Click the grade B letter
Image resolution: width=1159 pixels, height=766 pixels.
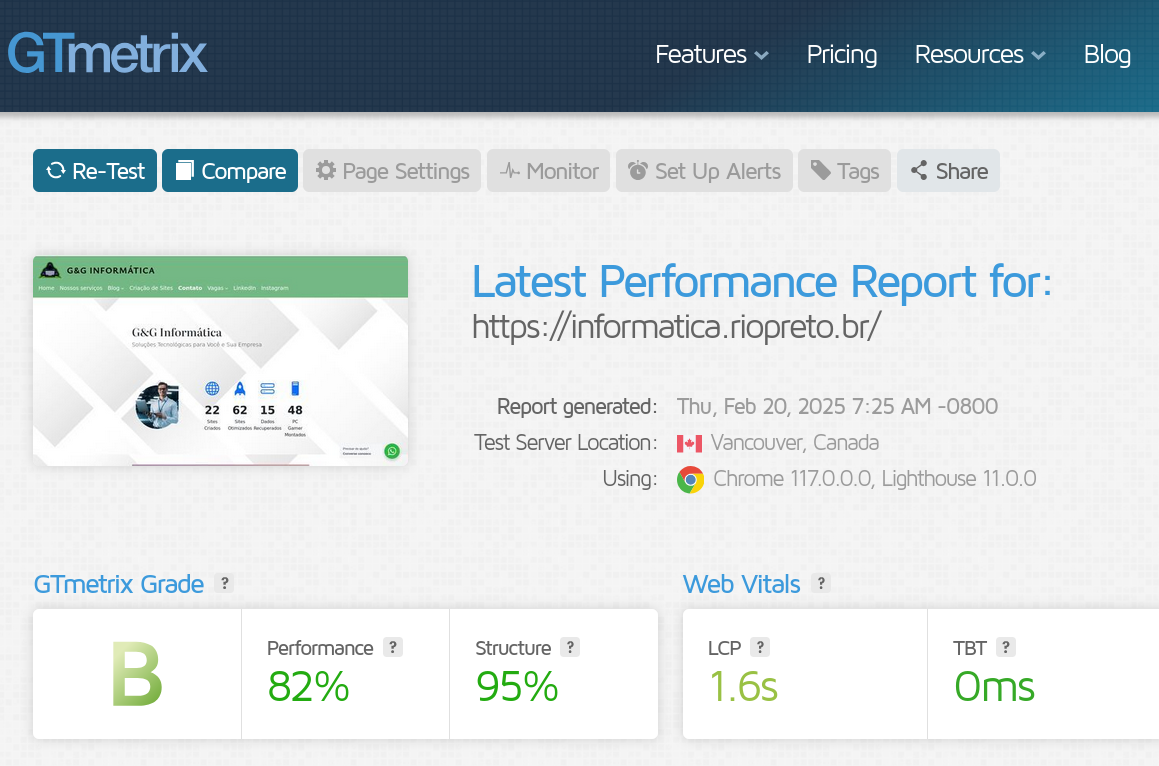tap(137, 674)
